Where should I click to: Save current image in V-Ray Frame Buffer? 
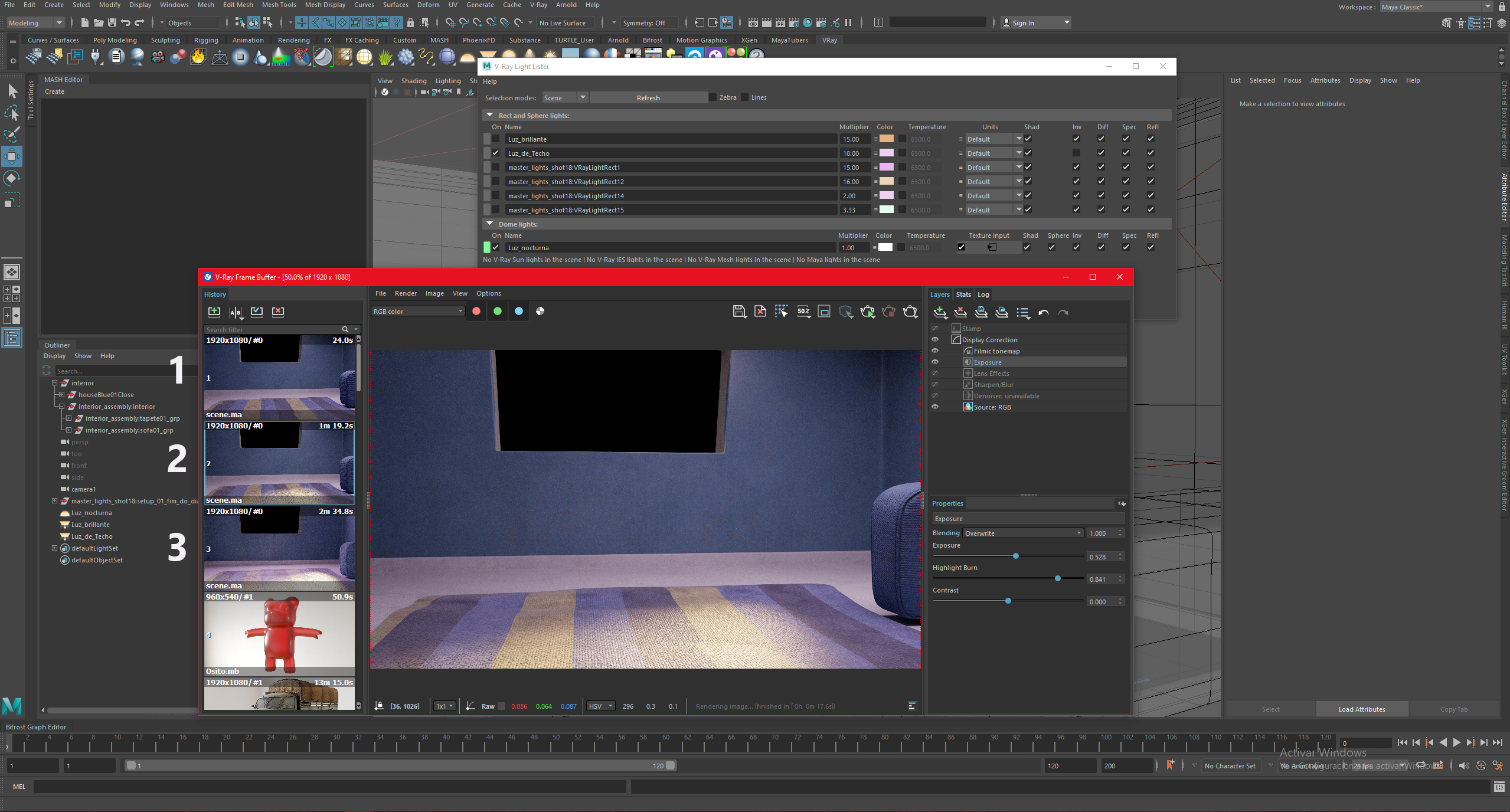(739, 312)
